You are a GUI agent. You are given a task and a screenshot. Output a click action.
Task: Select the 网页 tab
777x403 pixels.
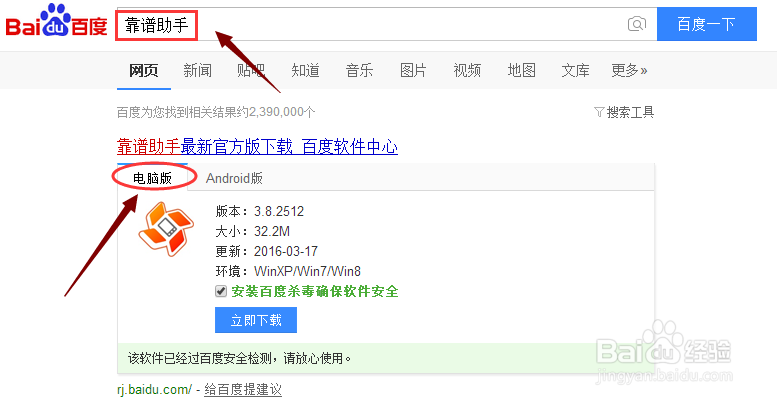pos(144,70)
